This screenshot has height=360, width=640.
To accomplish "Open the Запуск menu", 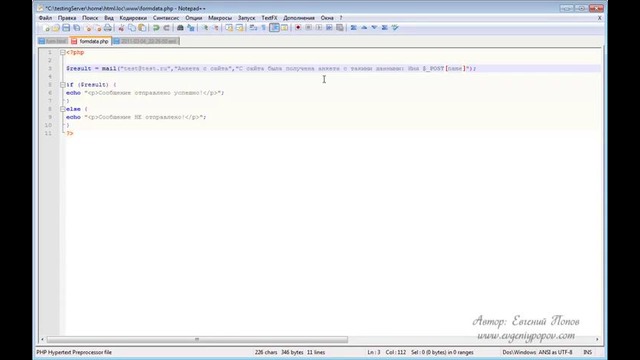I will coord(246,18).
